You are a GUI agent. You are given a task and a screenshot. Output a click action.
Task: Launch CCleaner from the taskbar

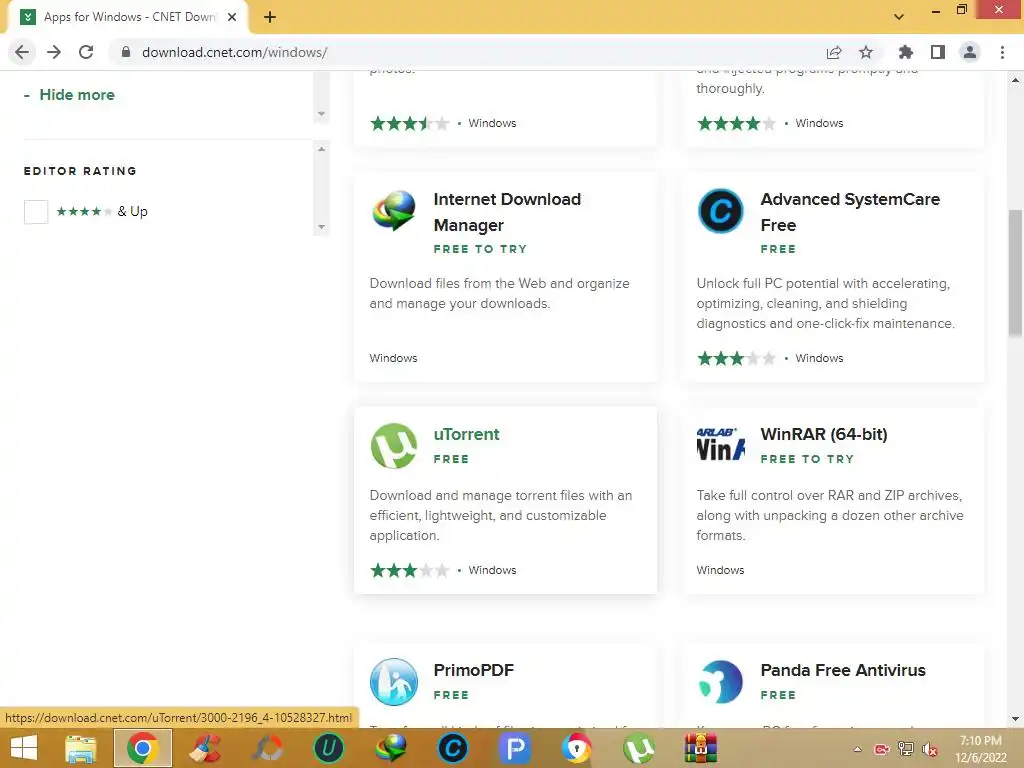(204, 748)
